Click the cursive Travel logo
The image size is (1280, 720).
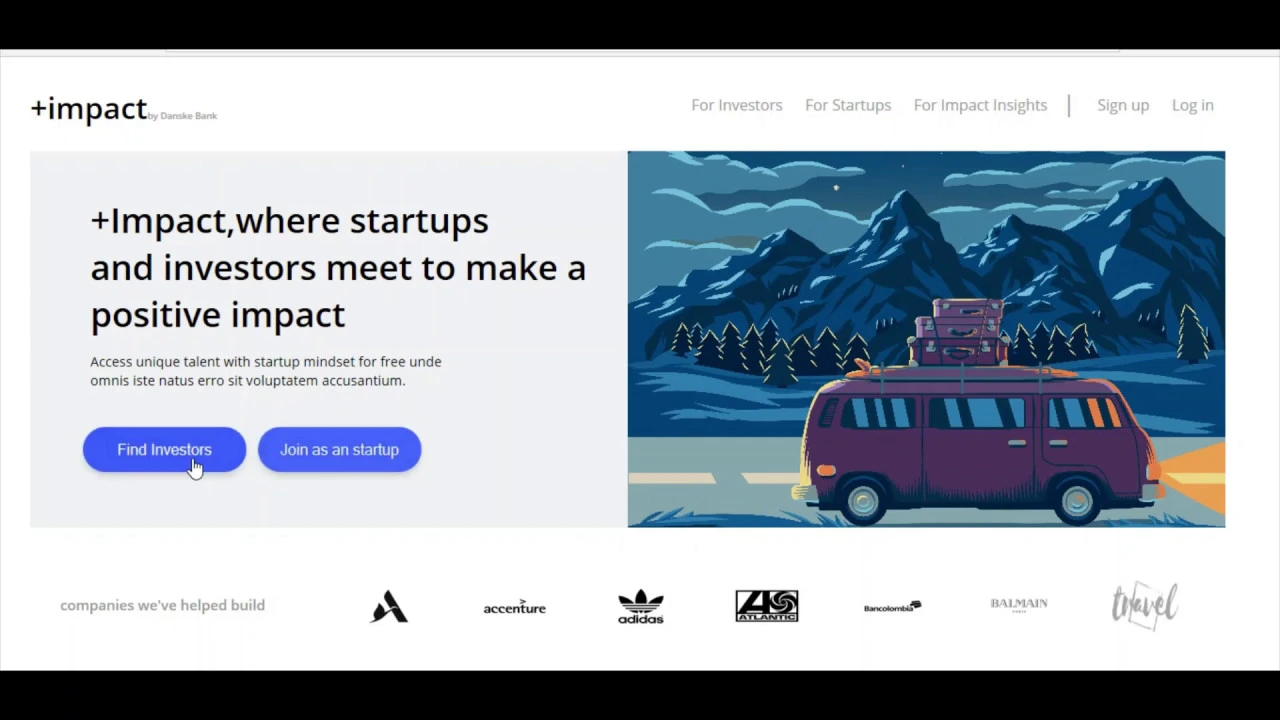pyautogui.click(x=1145, y=605)
